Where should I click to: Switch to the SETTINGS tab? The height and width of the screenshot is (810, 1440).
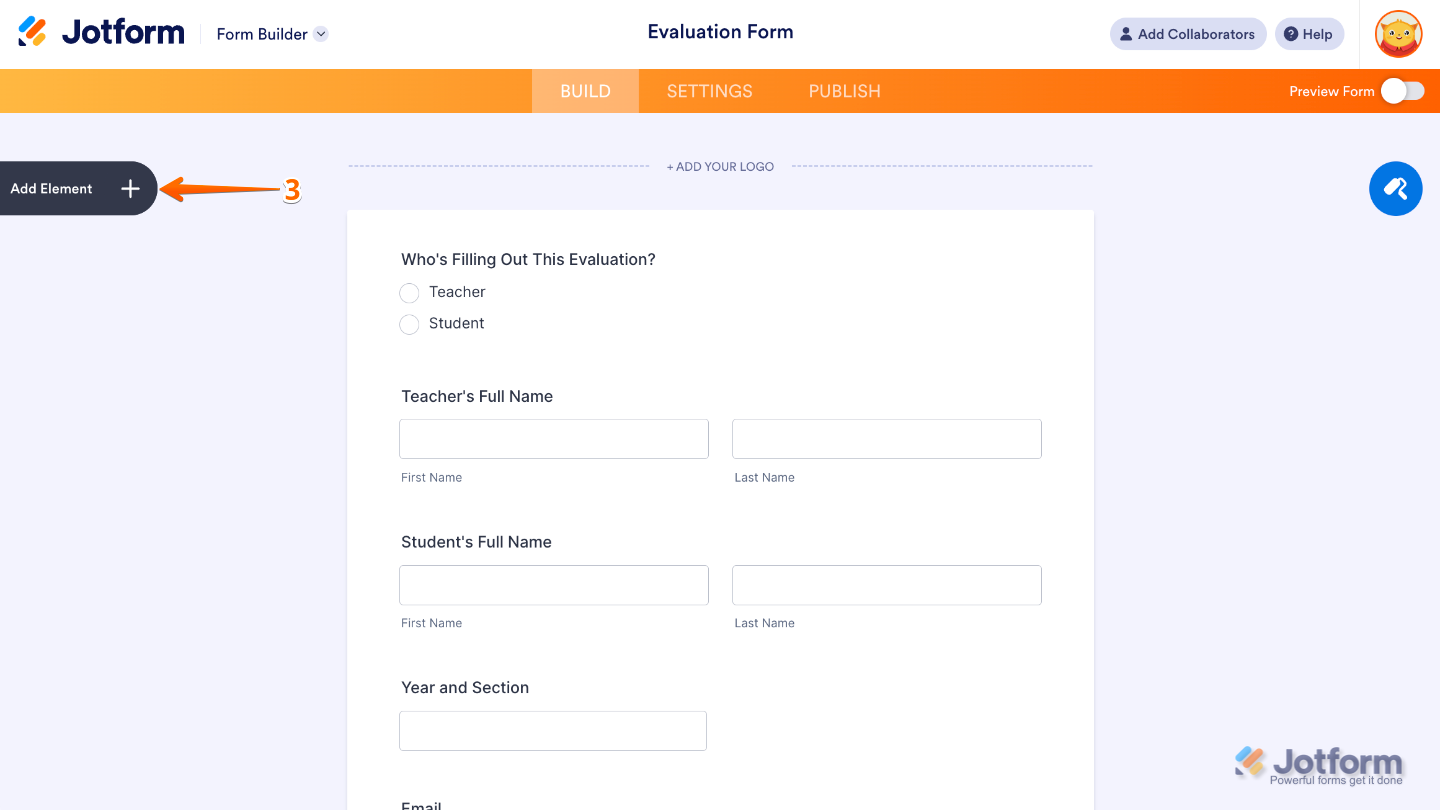(709, 90)
